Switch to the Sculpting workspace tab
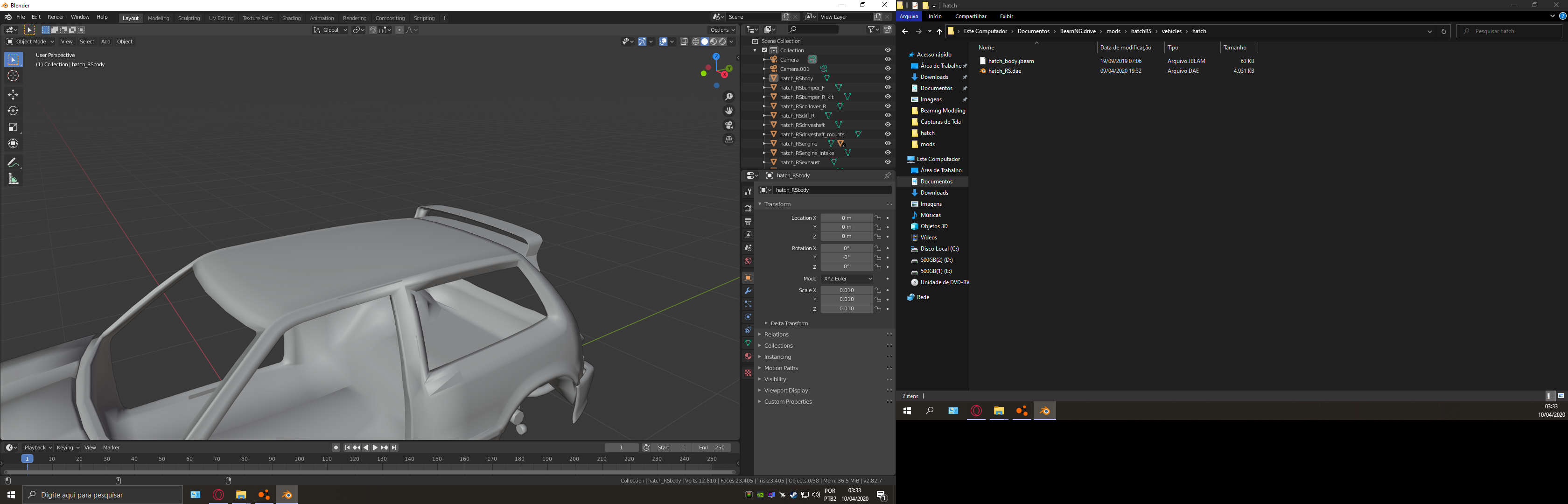 click(x=189, y=18)
